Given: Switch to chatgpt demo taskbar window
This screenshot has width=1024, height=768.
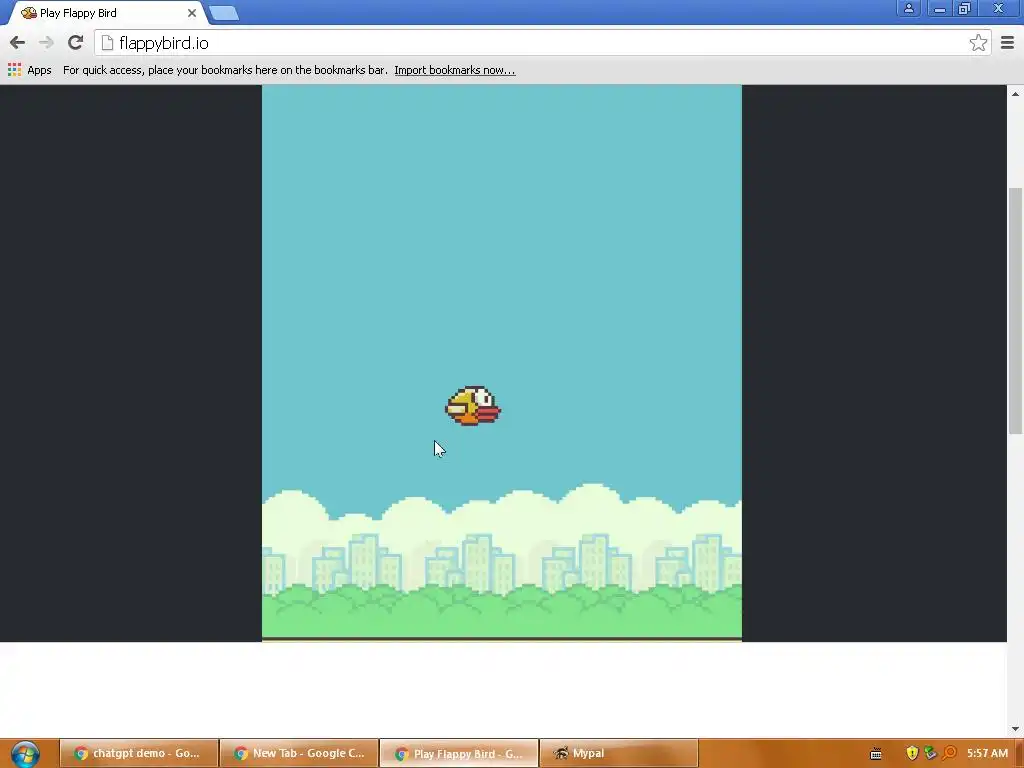Looking at the screenshot, I should tap(138, 754).
